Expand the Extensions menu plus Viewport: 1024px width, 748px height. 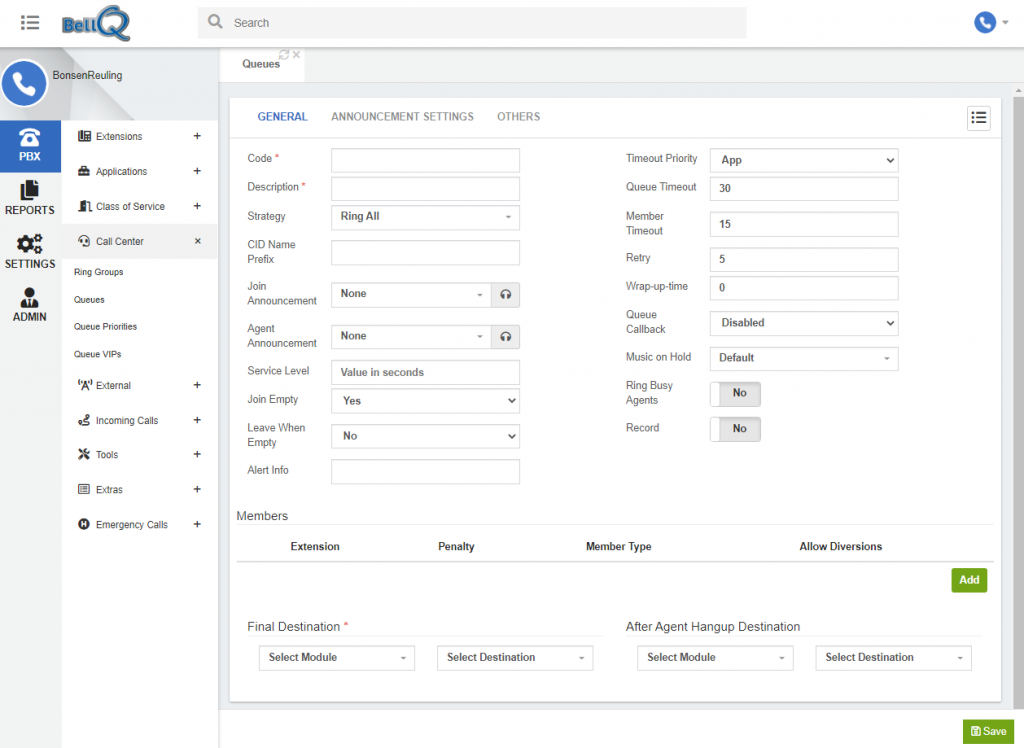(197, 136)
